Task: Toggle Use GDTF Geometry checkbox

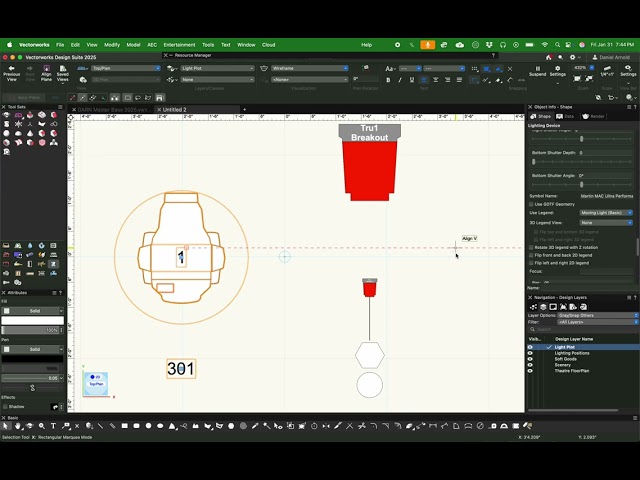Action: coord(531,204)
